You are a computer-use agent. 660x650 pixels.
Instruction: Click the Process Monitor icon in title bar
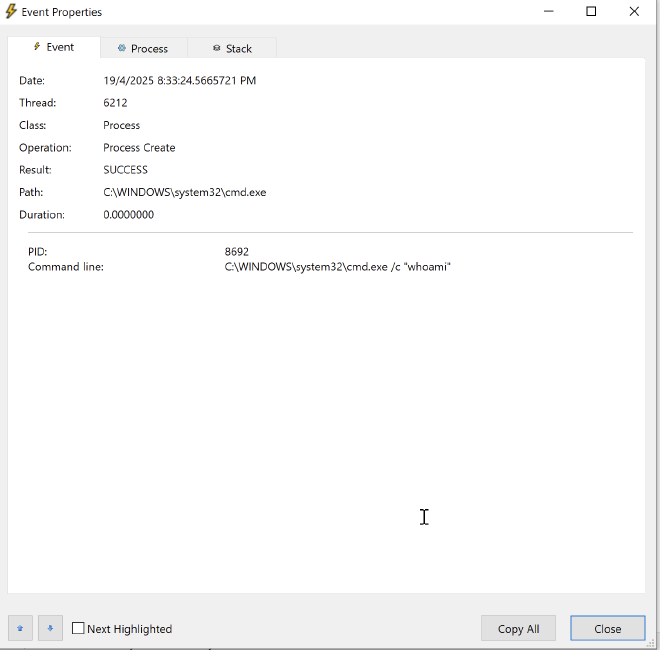(11, 12)
